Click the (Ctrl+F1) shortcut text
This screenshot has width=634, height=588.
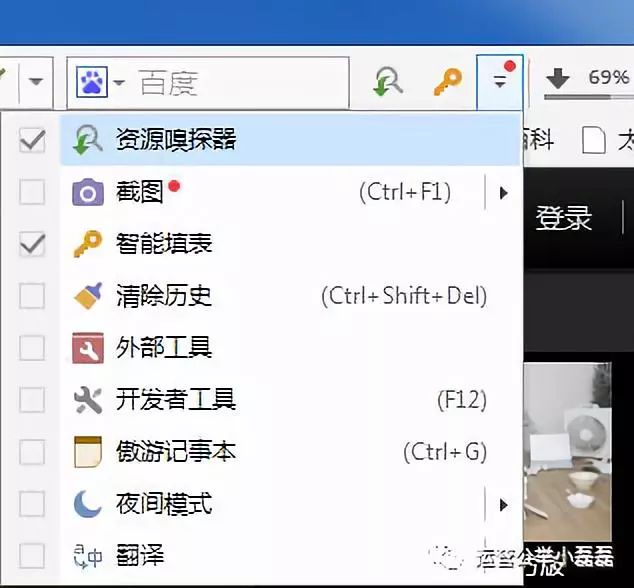tap(405, 192)
